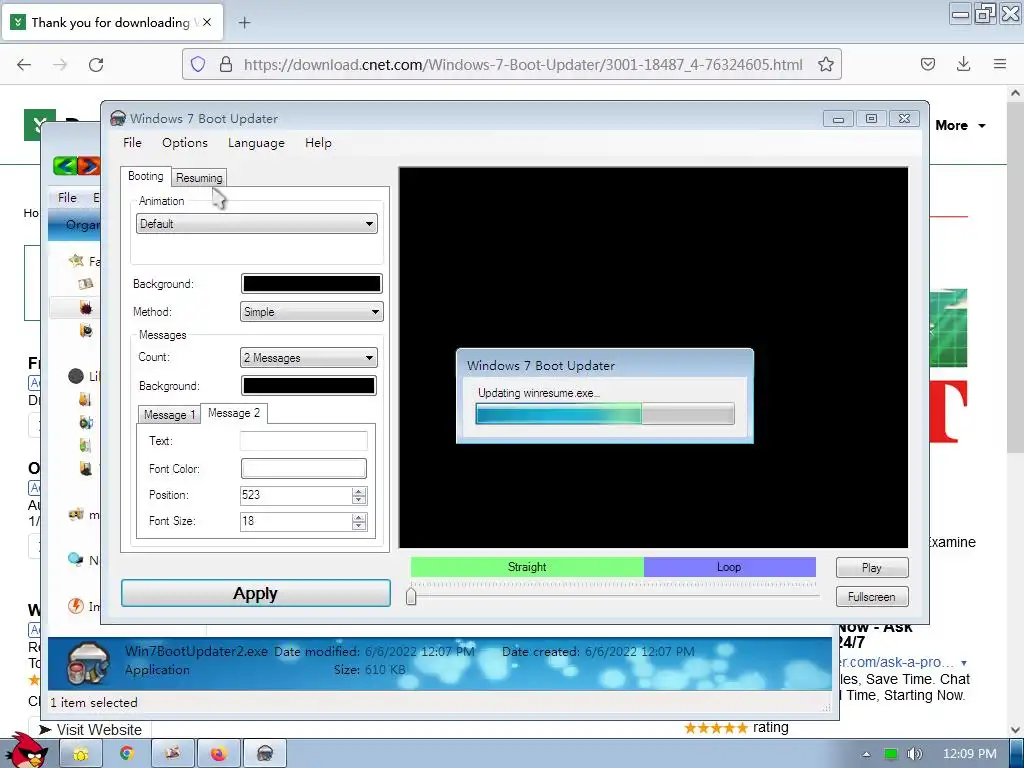Click the yellow folder taskbar icon
Image resolution: width=1024 pixels, height=768 pixels.
[x=81, y=754]
